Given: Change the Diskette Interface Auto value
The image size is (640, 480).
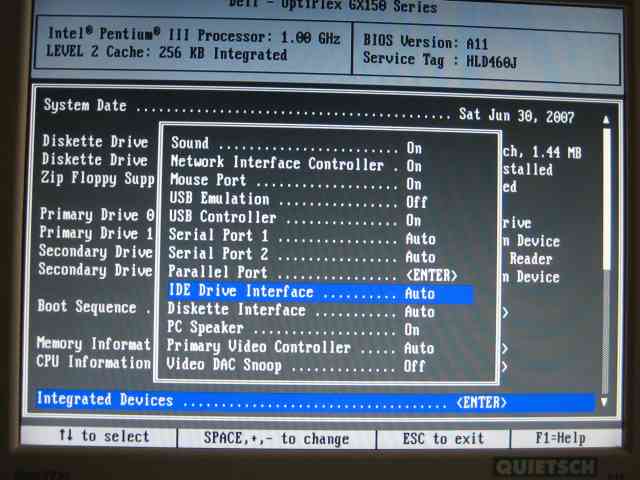Looking at the screenshot, I should point(420,312).
